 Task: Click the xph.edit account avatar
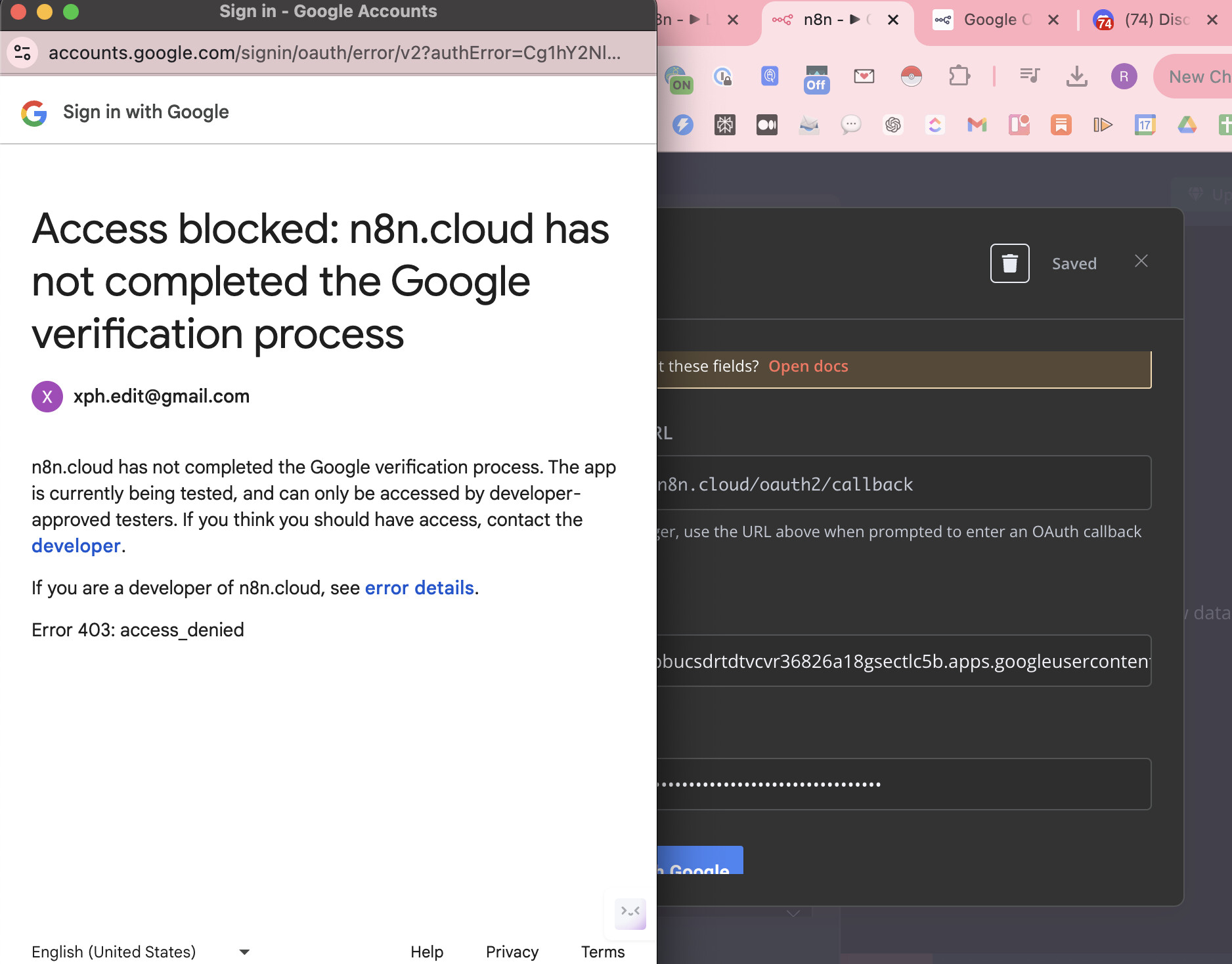[x=47, y=397]
